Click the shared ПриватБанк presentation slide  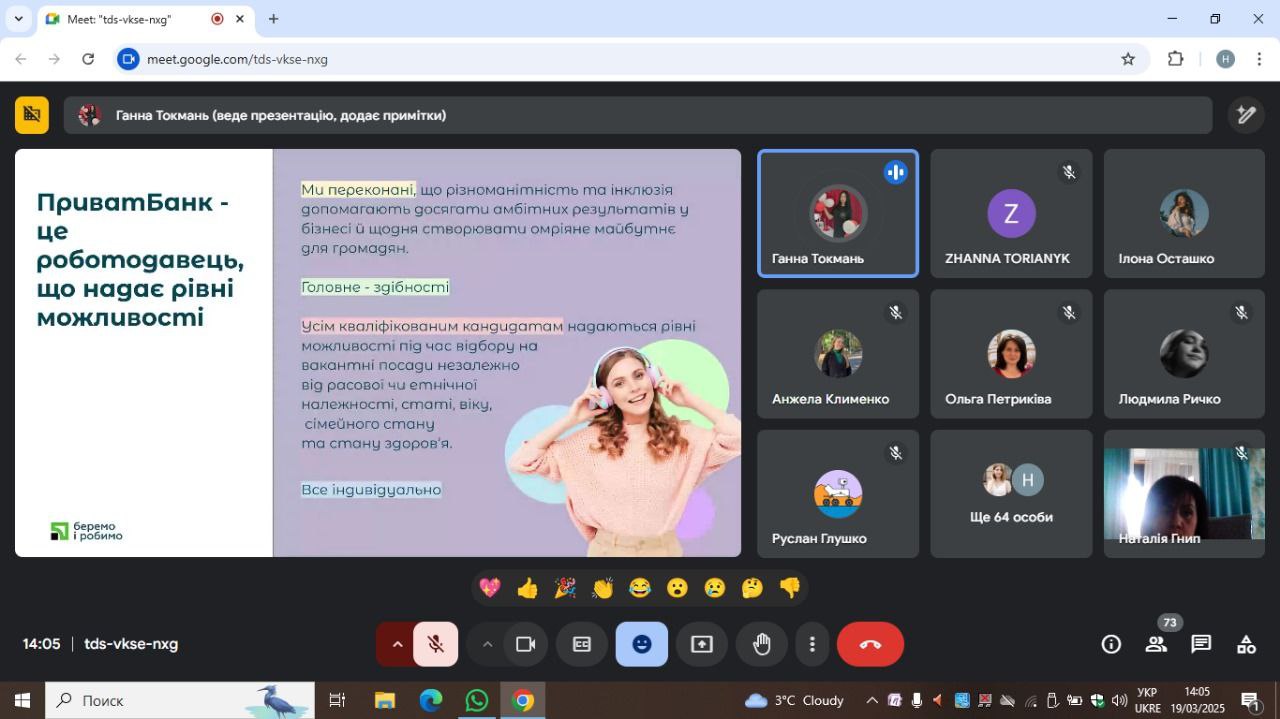(x=378, y=353)
